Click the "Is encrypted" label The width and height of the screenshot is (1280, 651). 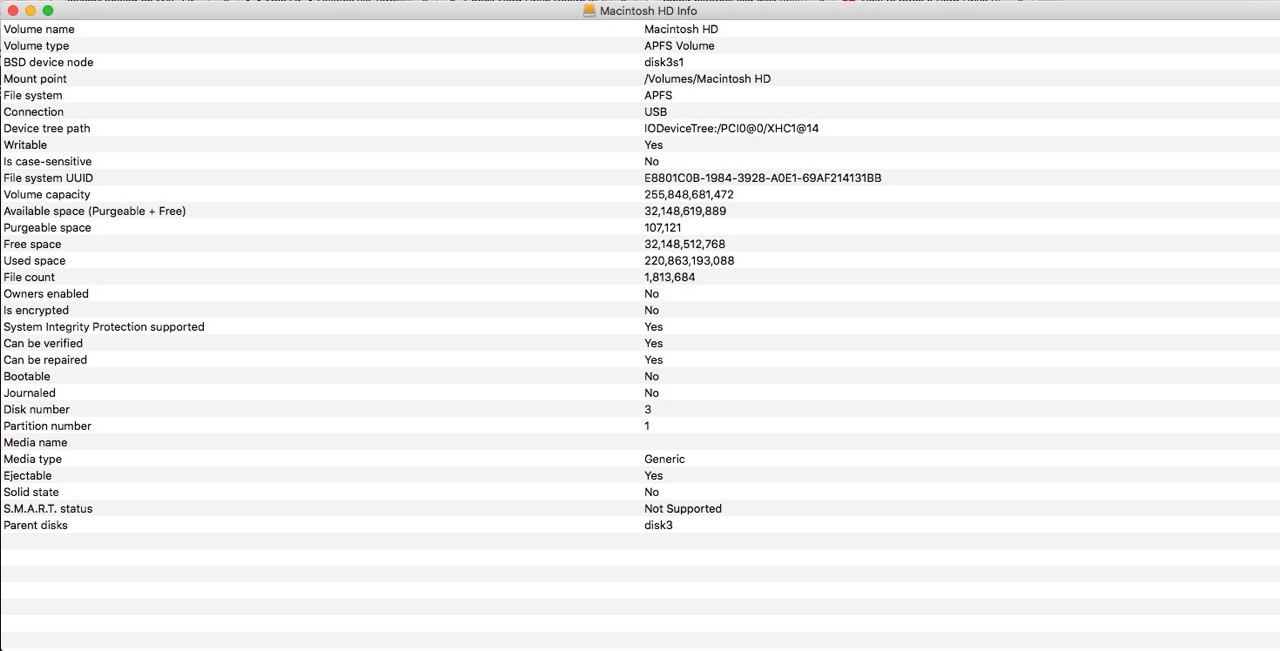click(x=36, y=310)
